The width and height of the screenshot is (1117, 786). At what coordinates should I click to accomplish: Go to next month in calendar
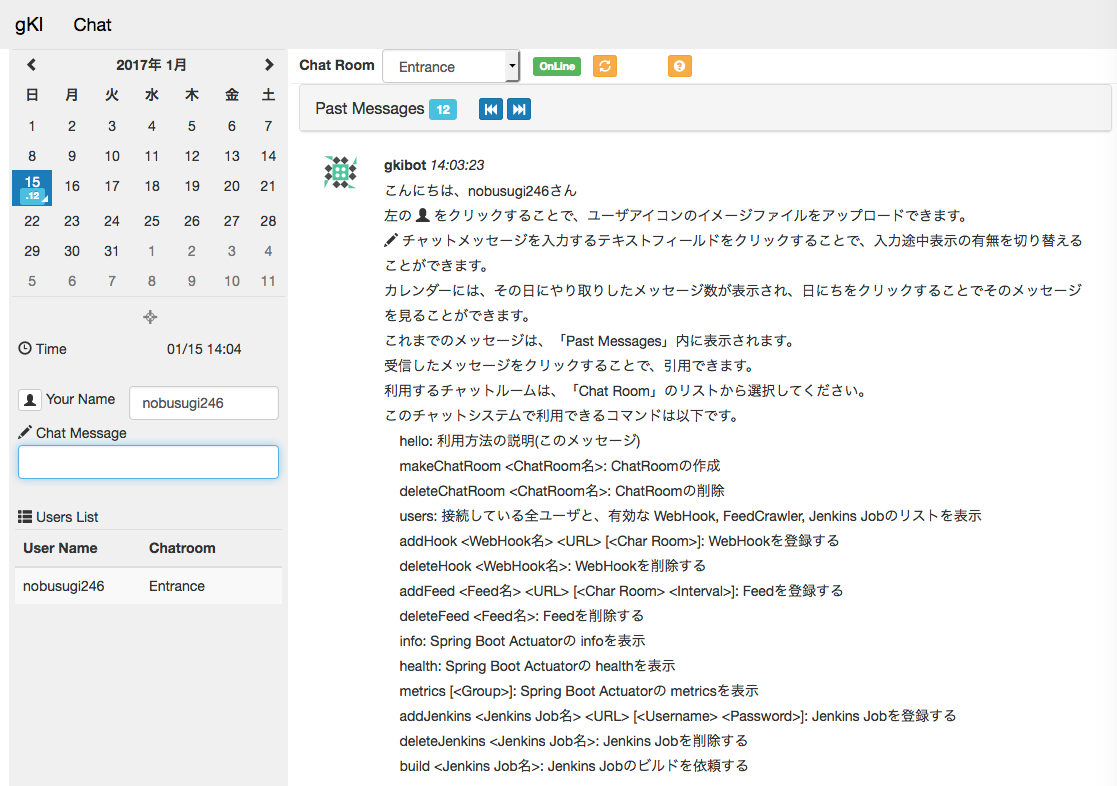pyautogui.click(x=269, y=65)
